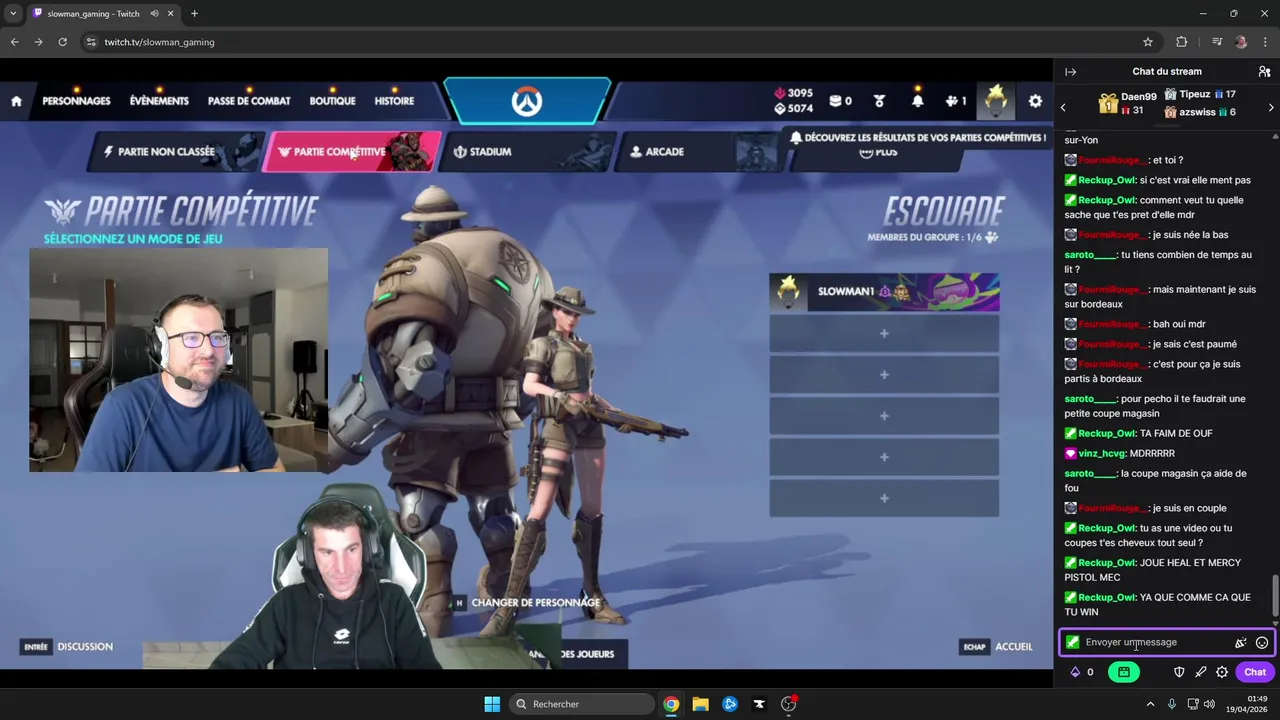Click SLOWMAN1 group member card
The height and width of the screenshot is (720, 1280).
click(x=884, y=292)
